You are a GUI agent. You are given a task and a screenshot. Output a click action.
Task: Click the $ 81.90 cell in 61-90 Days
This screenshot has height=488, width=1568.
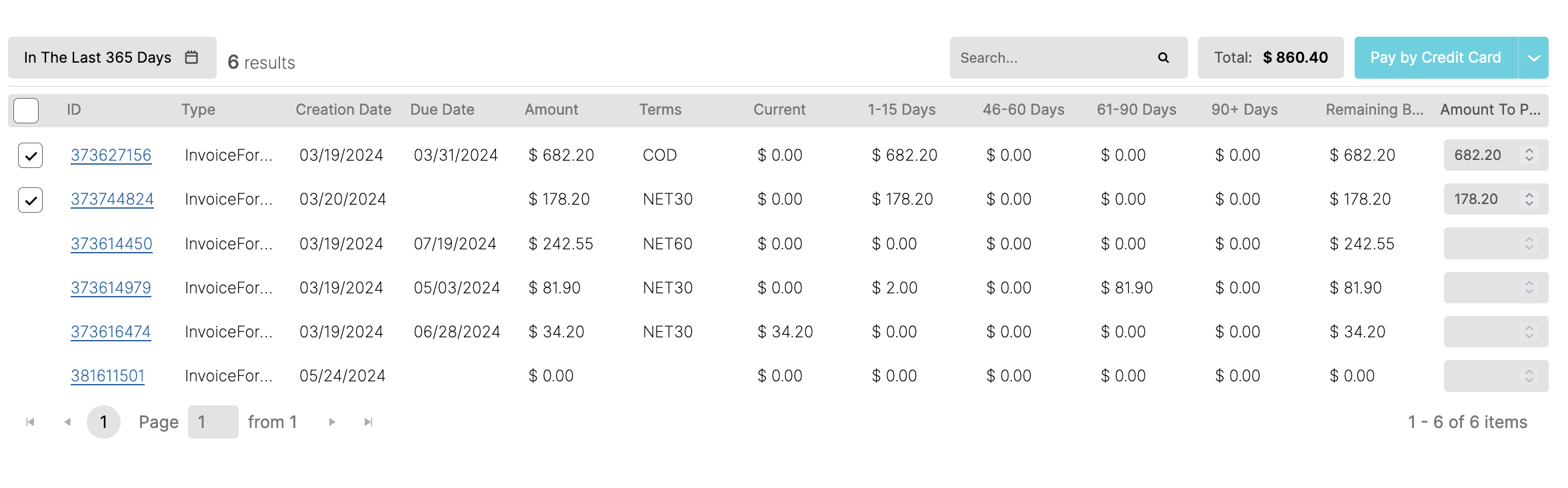[x=1127, y=288]
